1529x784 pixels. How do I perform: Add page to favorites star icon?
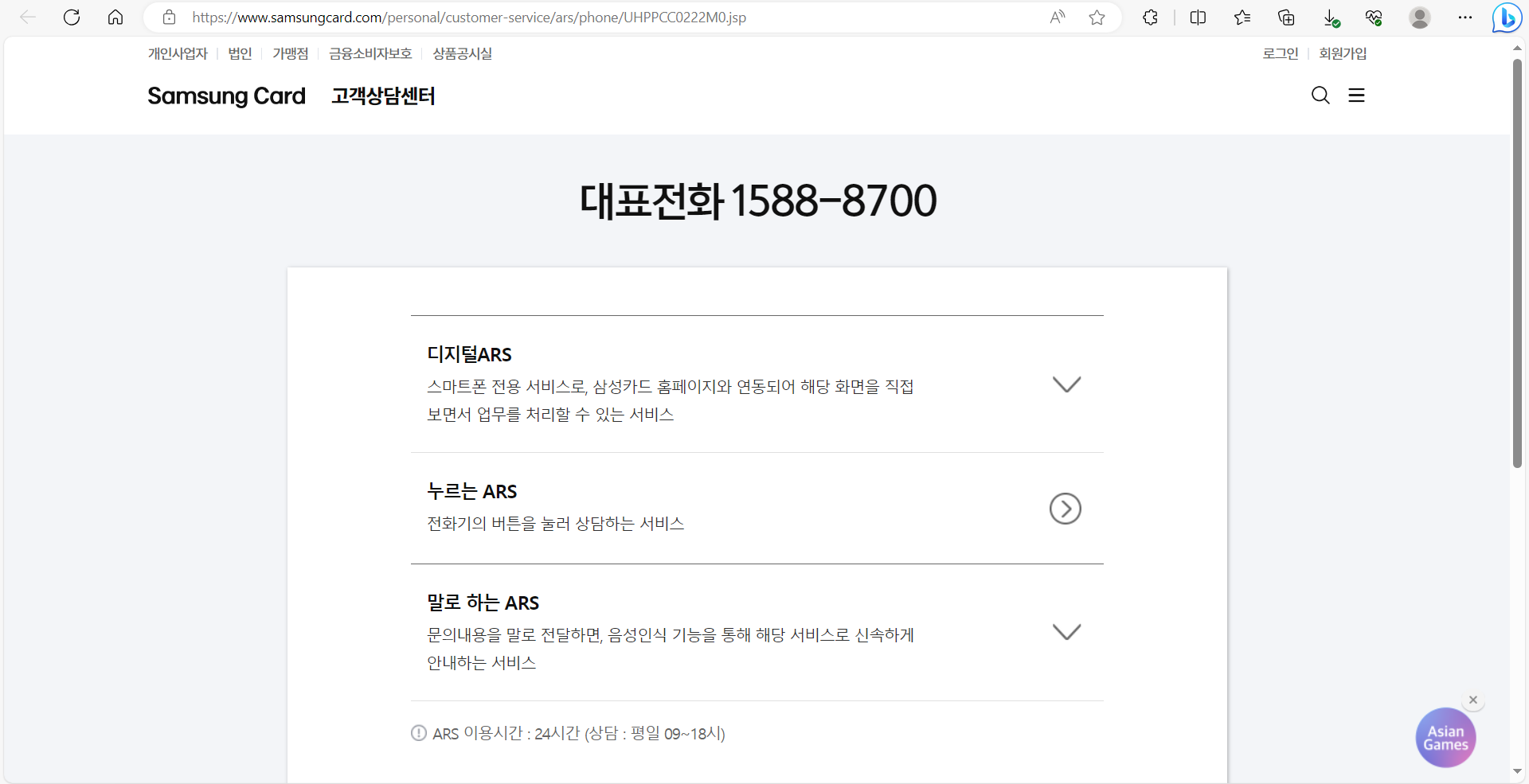pos(1097,18)
